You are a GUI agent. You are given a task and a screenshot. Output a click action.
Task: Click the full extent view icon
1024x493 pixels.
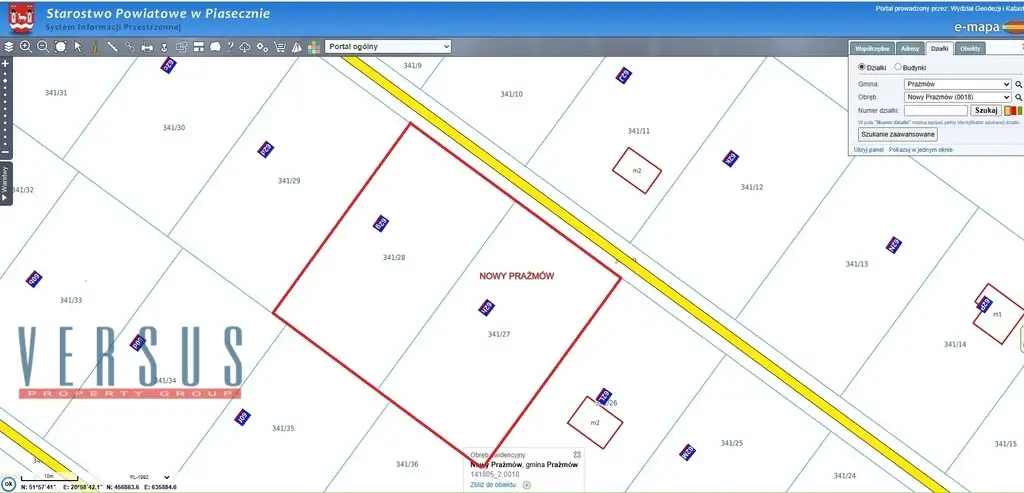point(60,46)
